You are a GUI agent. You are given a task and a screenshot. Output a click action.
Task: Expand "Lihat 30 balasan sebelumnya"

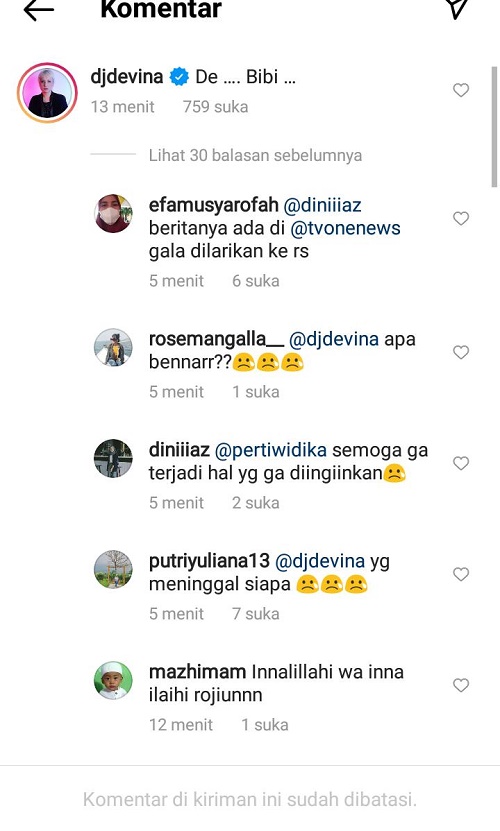click(x=255, y=155)
